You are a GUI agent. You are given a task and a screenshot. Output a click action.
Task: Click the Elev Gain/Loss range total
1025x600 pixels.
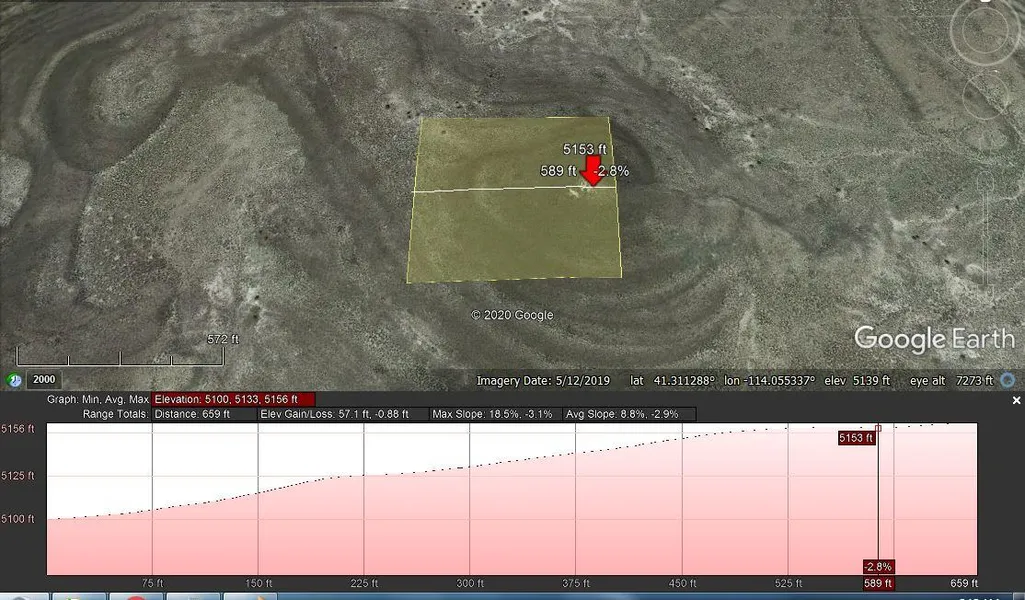344,413
